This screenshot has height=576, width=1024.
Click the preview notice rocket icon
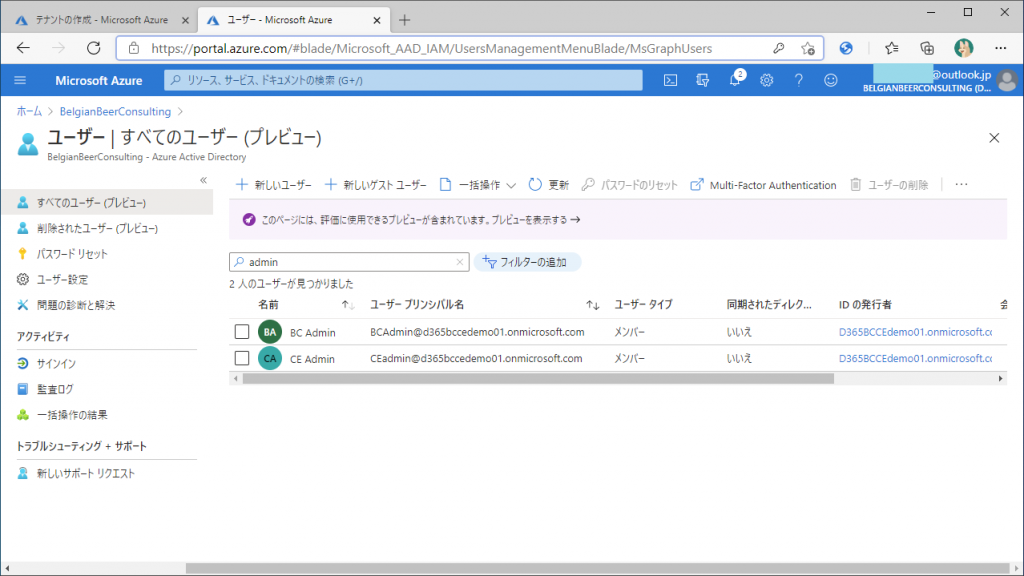tap(249, 219)
